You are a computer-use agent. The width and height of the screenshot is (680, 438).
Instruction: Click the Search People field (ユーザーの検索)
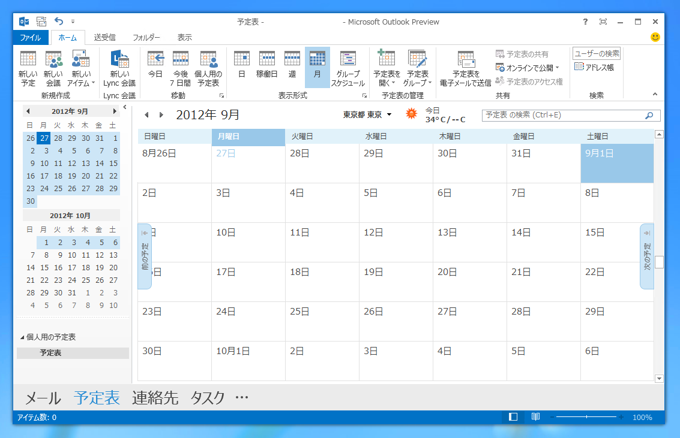[596, 53]
